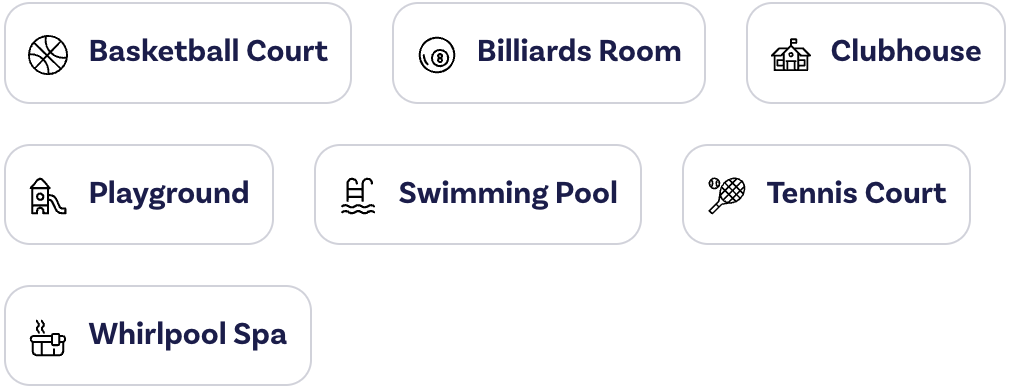Toggle the Swimming Pool amenity chip
This screenshot has width=1010, height=390.
(x=478, y=195)
